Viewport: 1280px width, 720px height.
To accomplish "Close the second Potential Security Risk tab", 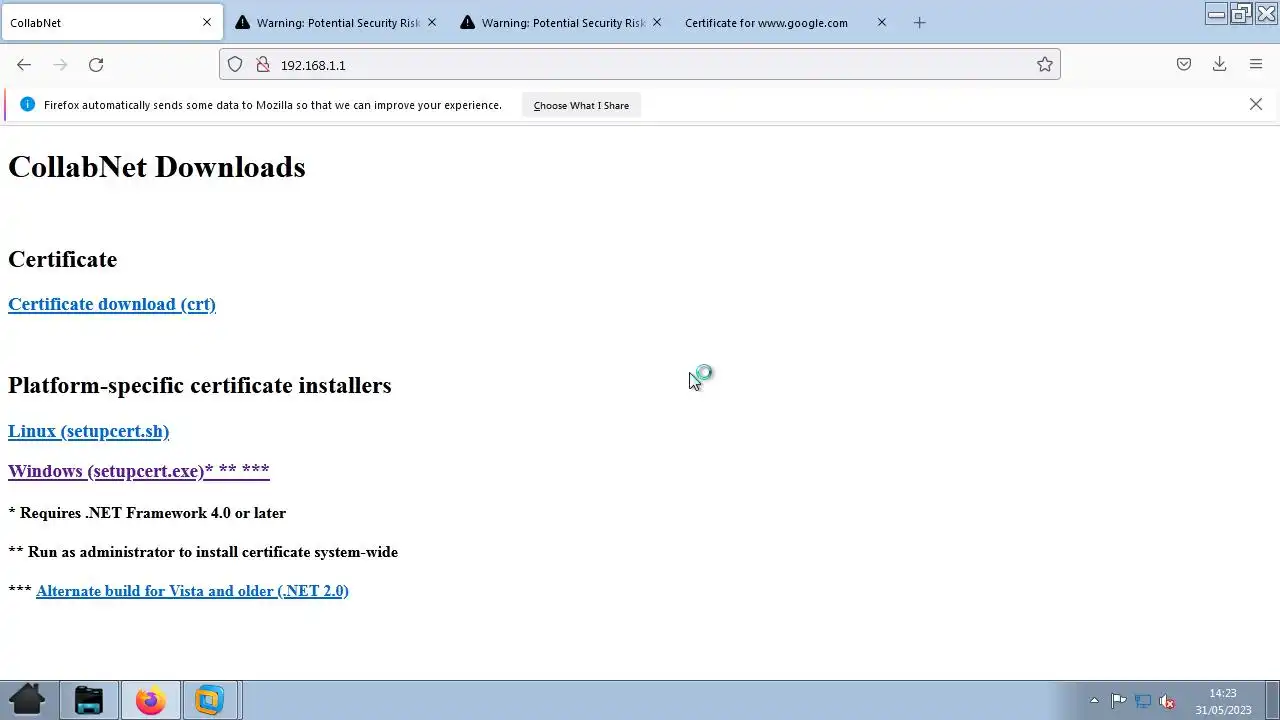I will tap(657, 22).
